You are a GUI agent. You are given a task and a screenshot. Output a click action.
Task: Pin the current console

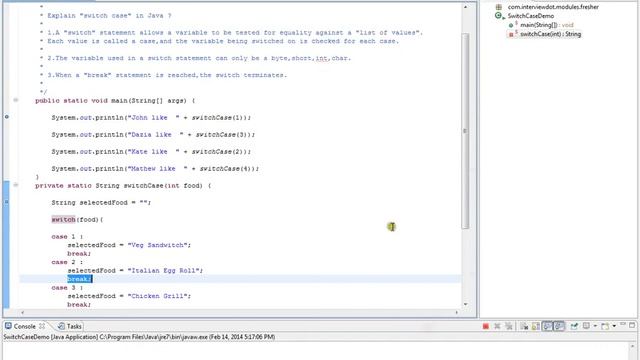[x=574, y=326]
